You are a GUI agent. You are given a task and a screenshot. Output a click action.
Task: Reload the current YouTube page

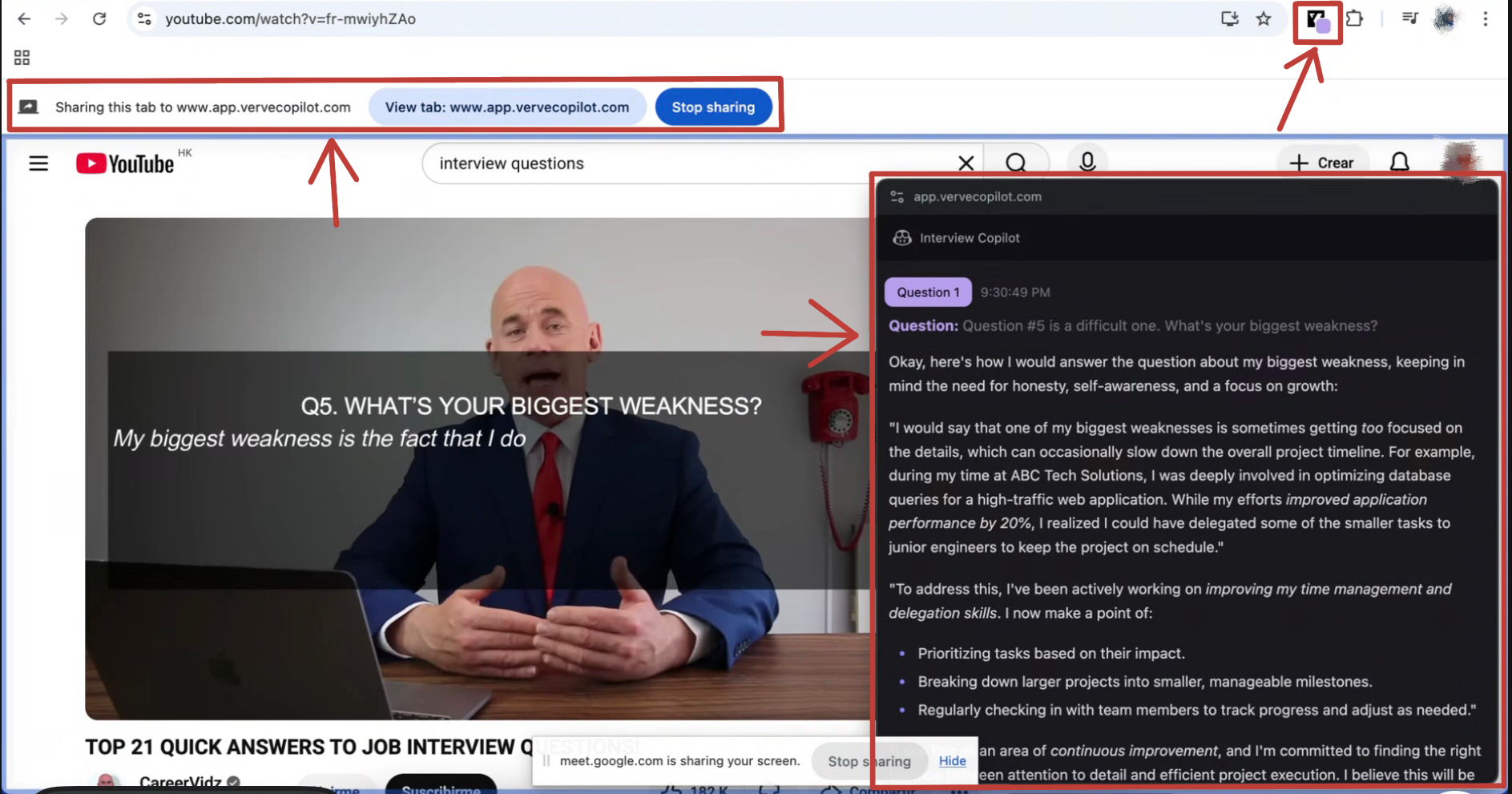99,18
